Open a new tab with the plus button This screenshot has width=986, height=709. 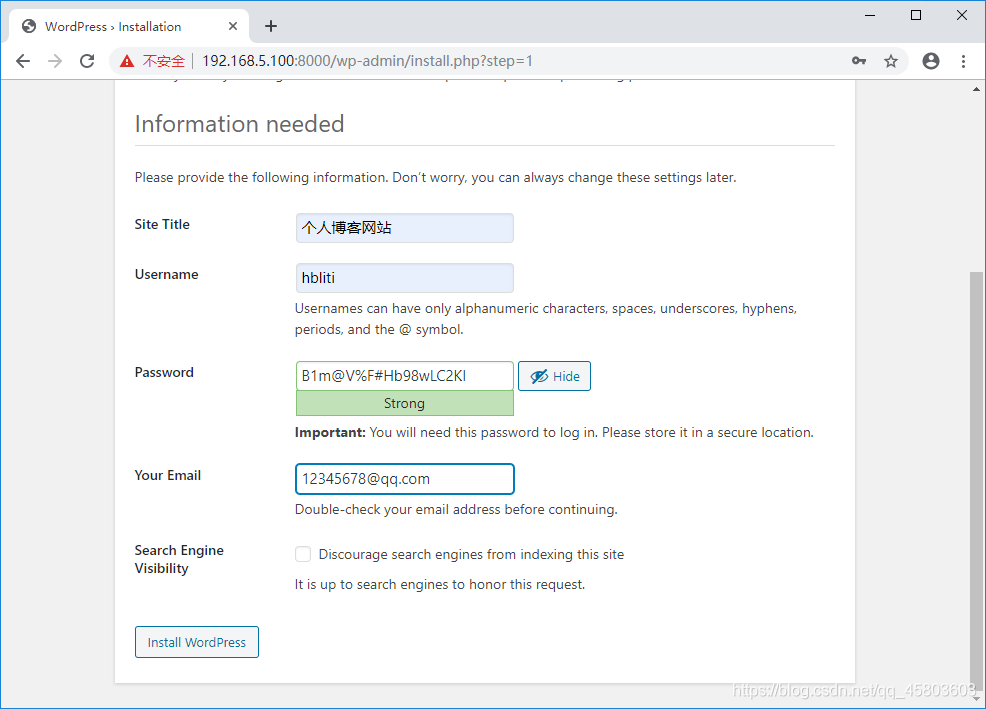coord(271,26)
